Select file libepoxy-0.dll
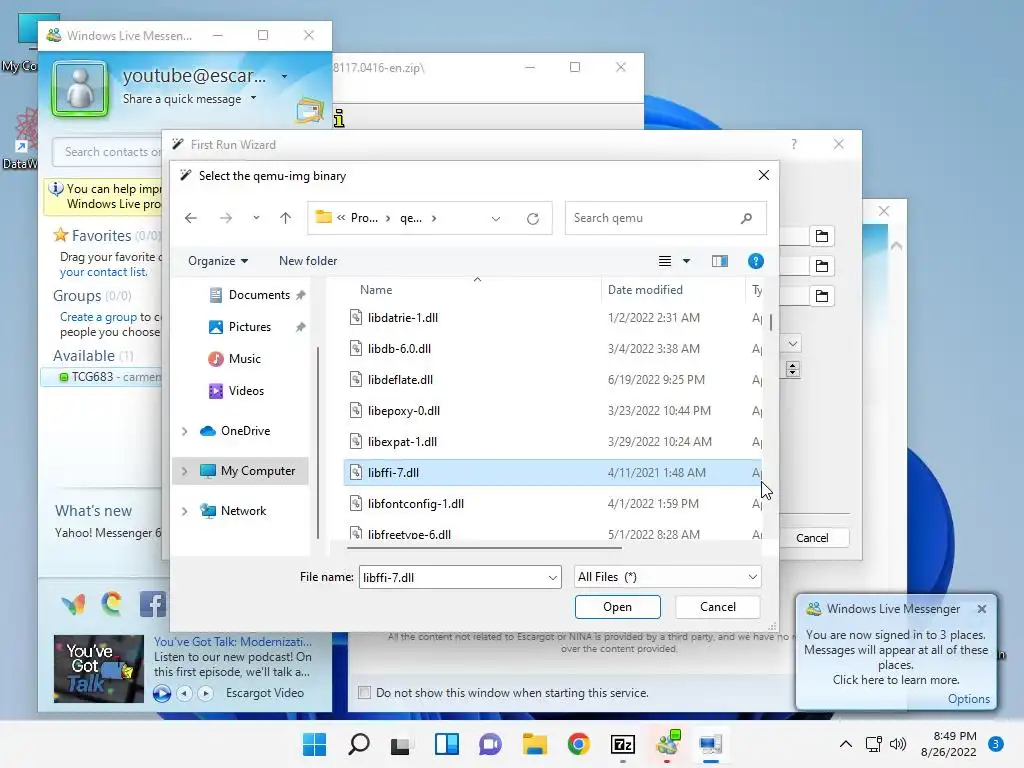This screenshot has width=1024, height=768. pos(552,411)
